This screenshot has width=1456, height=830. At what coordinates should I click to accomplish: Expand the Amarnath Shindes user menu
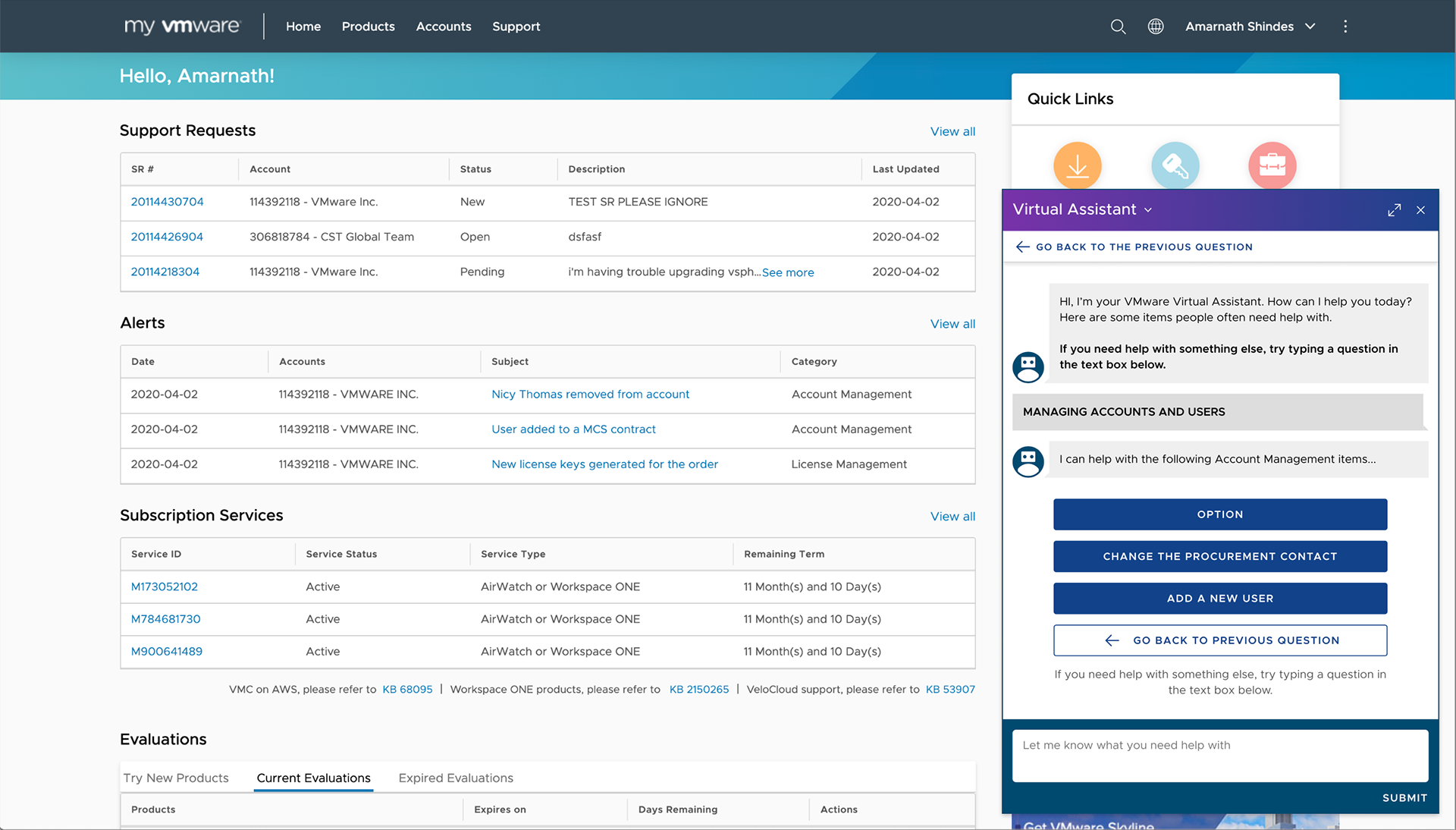tap(1250, 27)
